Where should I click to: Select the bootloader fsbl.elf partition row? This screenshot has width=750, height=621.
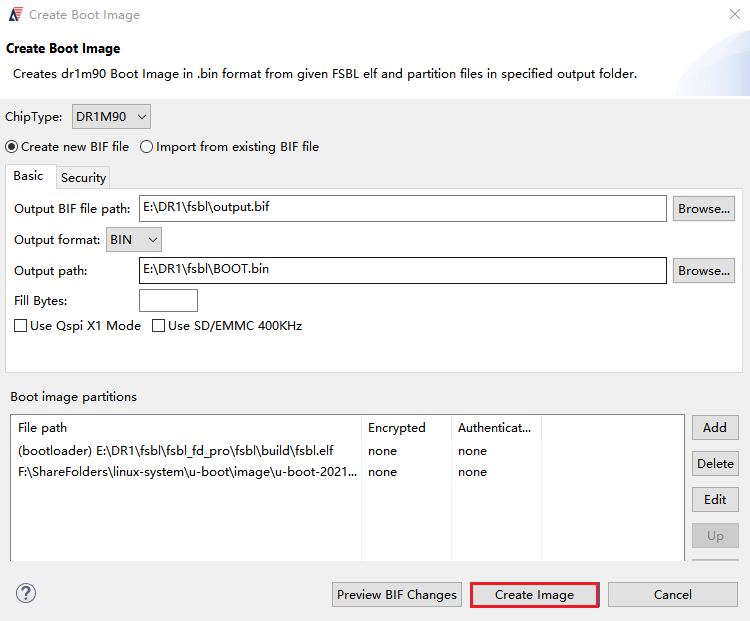click(x=347, y=451)
